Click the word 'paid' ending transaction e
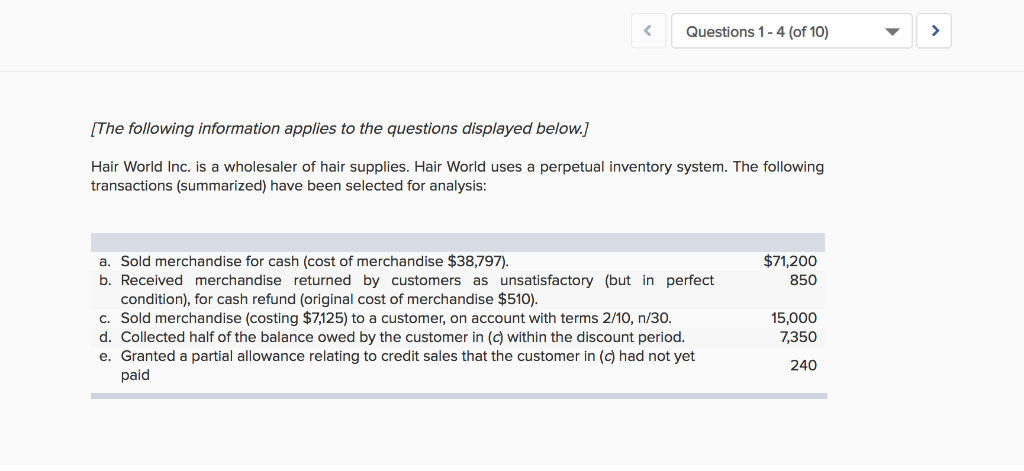The width and height of the screenshot is (1024, 471). coord(135,375)
